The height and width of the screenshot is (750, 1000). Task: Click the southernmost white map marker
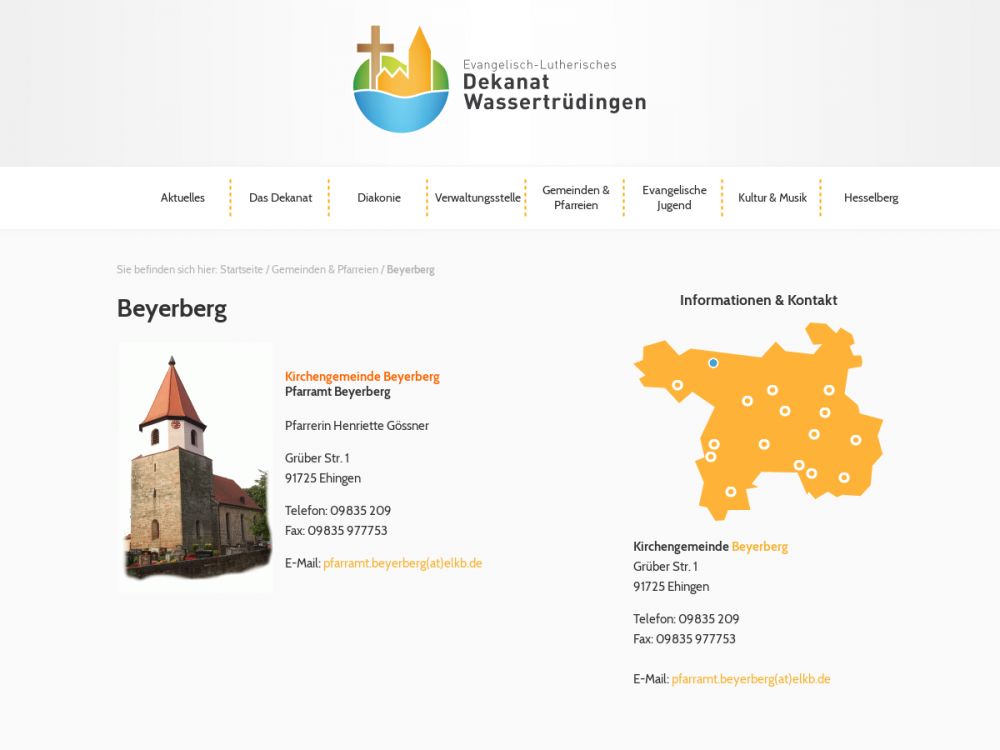coord(731,491)
